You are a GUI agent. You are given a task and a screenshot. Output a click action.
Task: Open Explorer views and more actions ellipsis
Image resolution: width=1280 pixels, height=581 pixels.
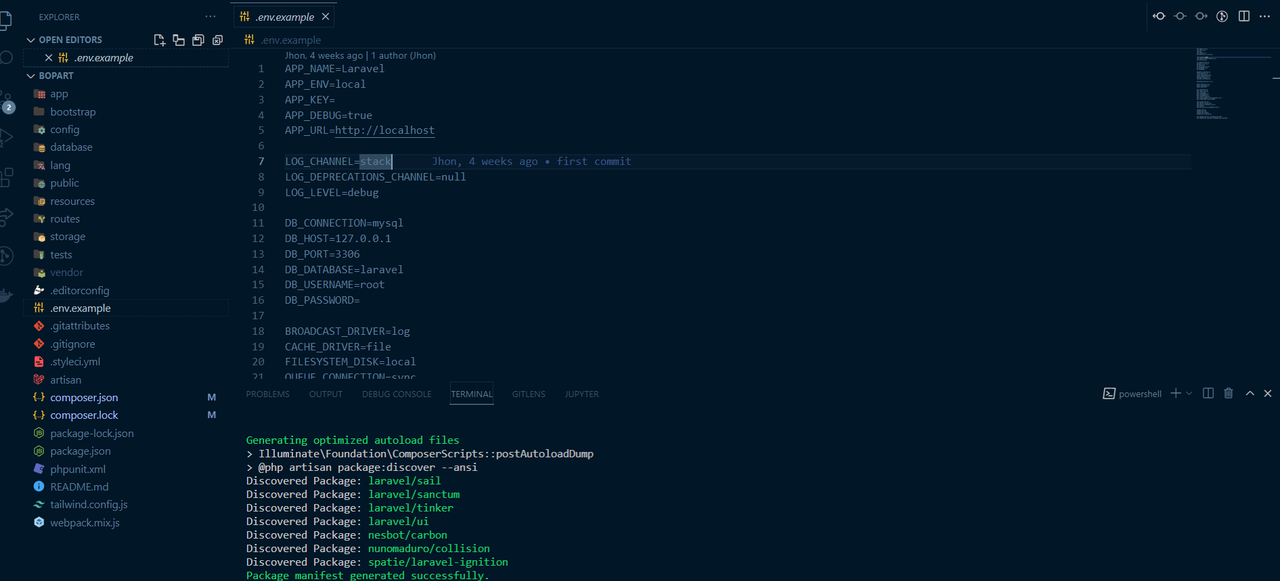point(210,17)
